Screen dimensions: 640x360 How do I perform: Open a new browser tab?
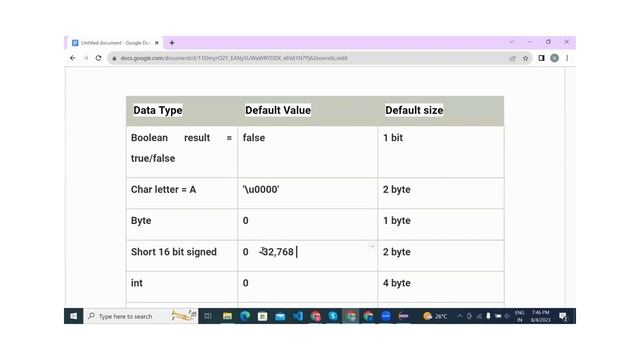(172, 42)
